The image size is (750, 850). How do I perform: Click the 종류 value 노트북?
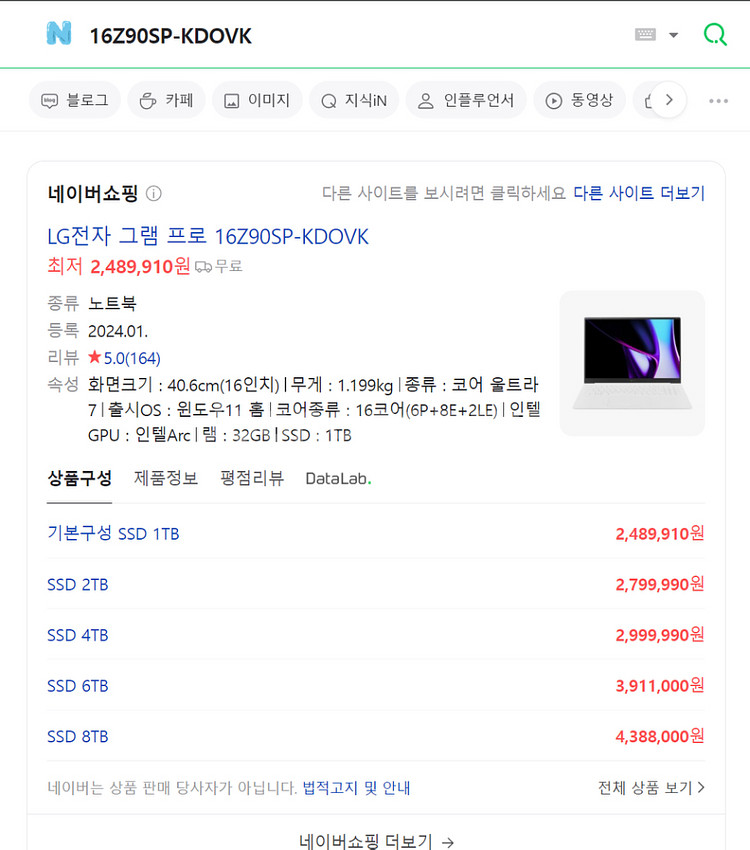click(x=112, y=303)
